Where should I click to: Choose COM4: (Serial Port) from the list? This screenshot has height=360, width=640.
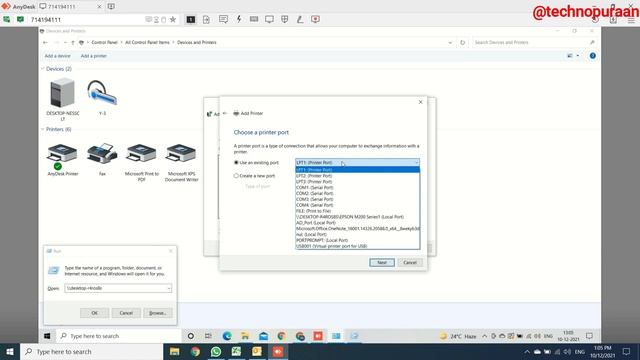[357, 205]
